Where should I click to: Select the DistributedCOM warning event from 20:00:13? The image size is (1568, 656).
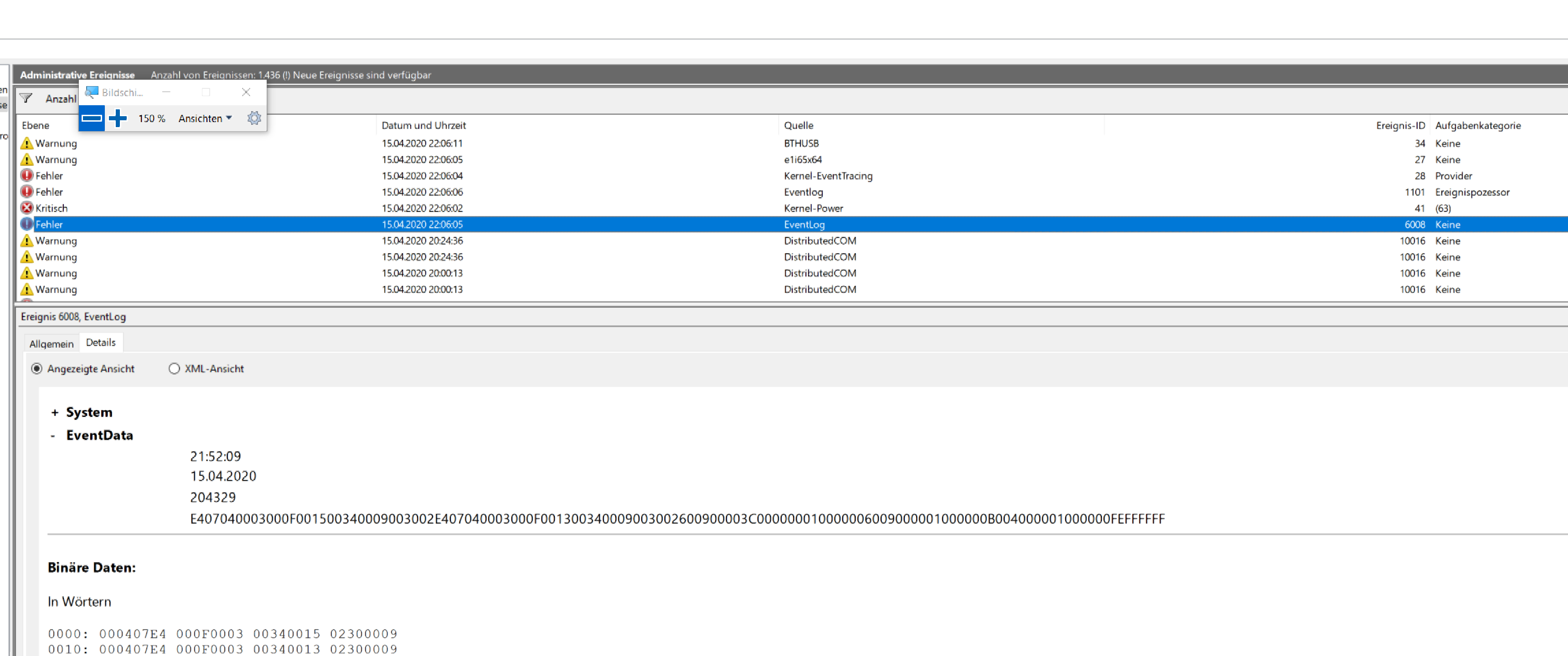click(x=426, y=273)
